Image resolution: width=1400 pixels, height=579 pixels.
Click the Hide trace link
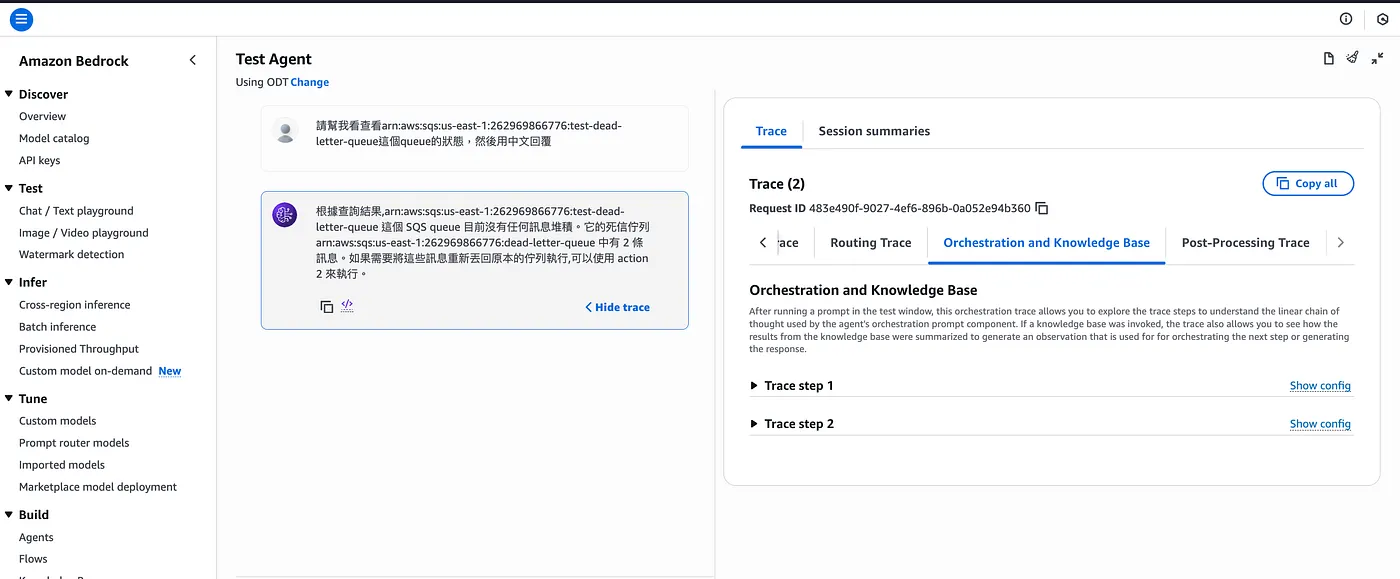click(x=617, y=307)
